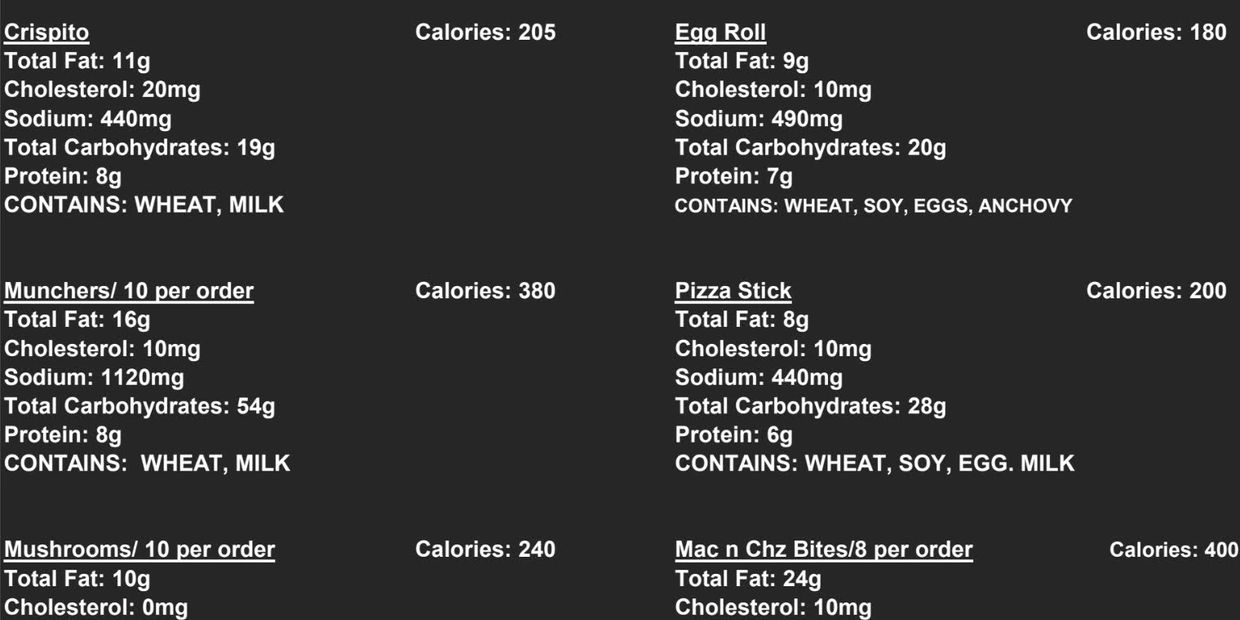Click the Egg Roll item heading

click(720, 33)
